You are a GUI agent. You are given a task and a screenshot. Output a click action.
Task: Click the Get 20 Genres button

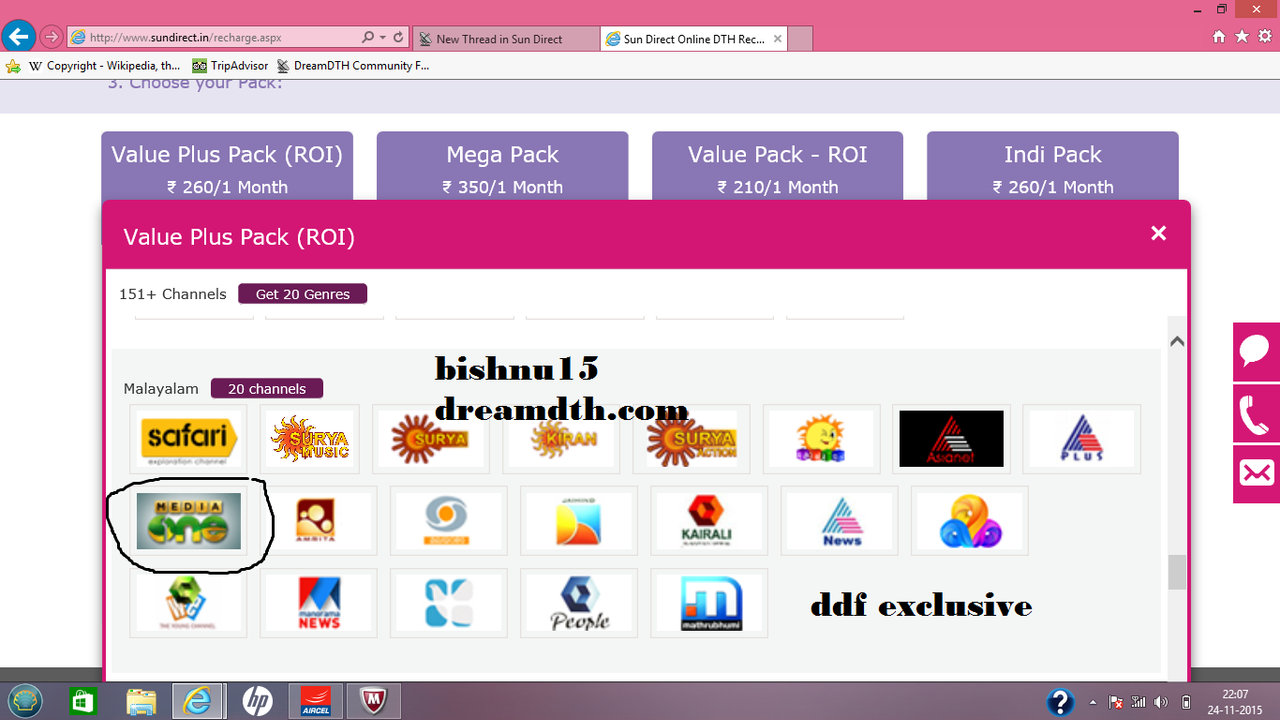pyautogui.click(x=302, y=294)
